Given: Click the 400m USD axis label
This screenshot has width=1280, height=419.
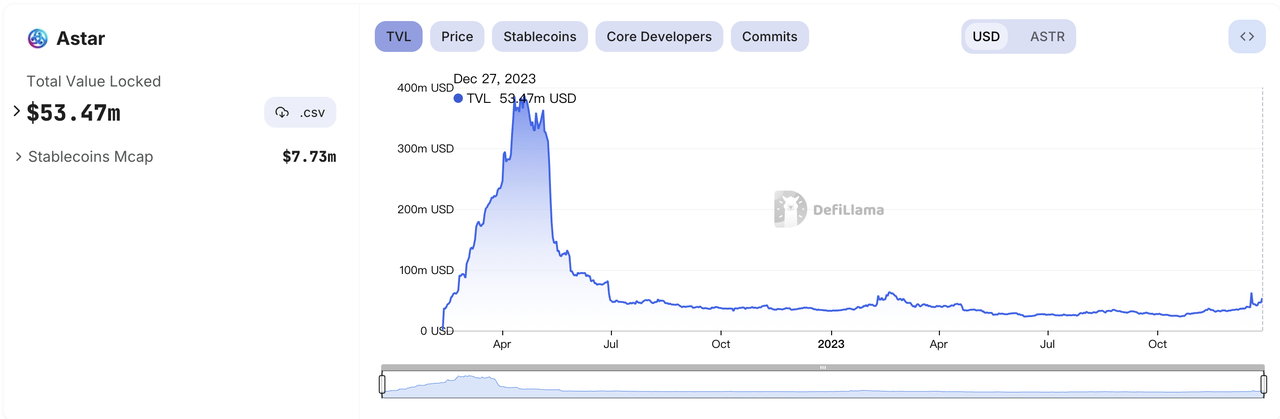Looking at the screenshot, I should 425,88.
